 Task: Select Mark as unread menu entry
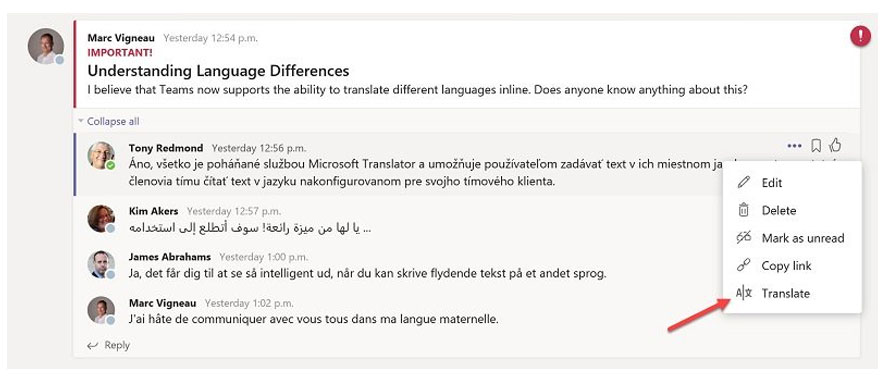(x=792, y=238)
